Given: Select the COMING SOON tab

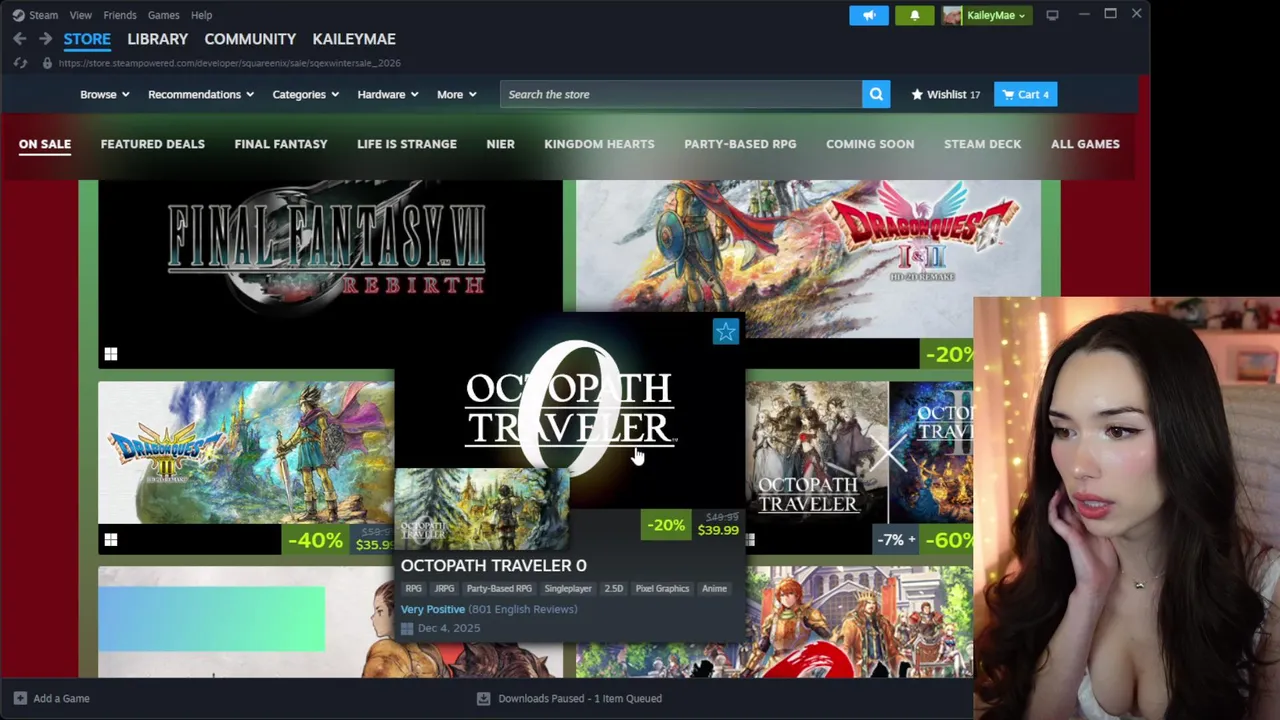Looking at the screenshot, I should coord(870,144).
